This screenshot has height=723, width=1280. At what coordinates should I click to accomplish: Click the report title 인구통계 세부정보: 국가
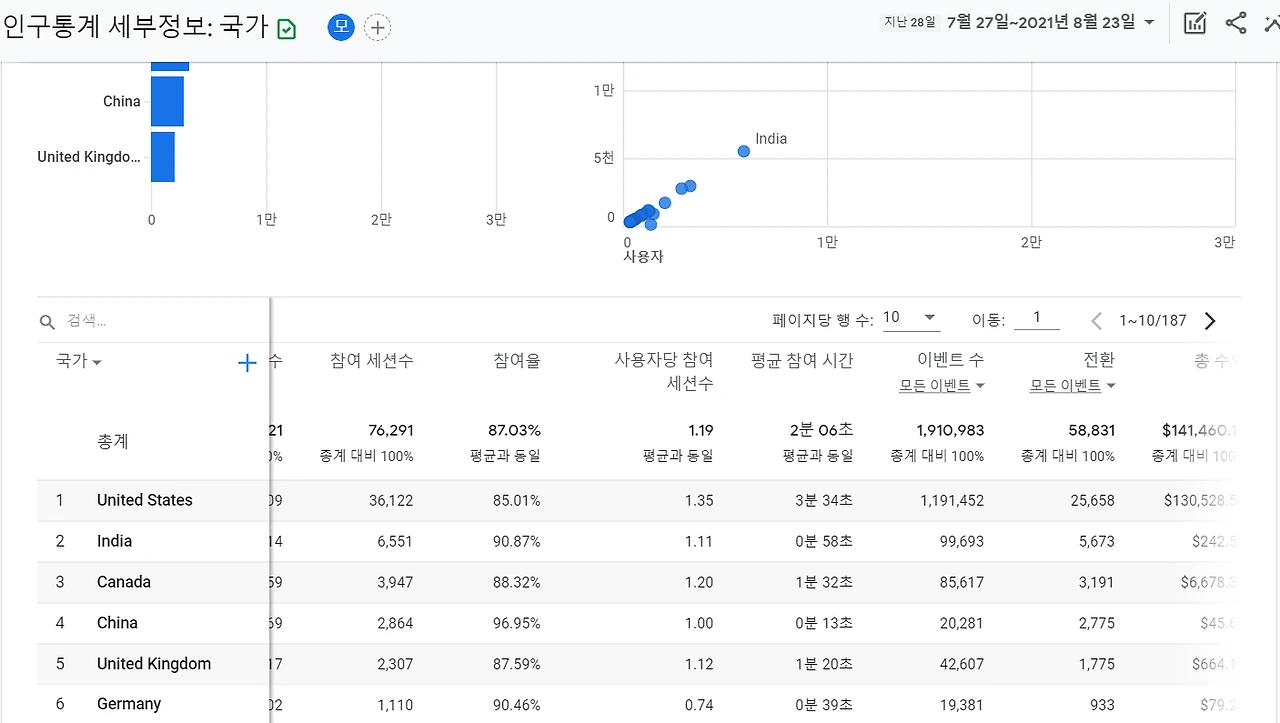[x=136, y=26]
